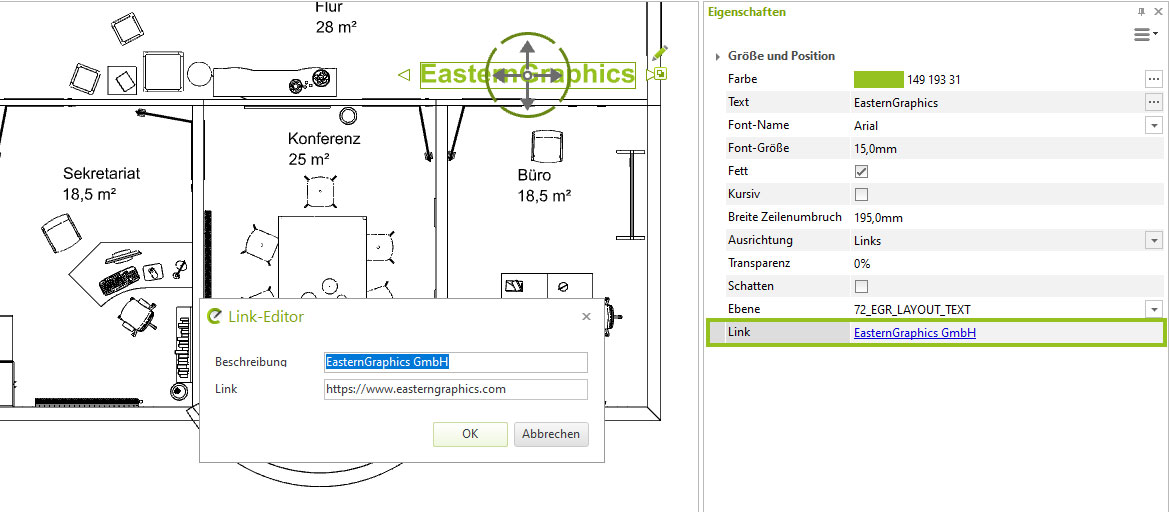Open the Ebene layer dropdown
1170x512 pixels.
(1154, 309)
